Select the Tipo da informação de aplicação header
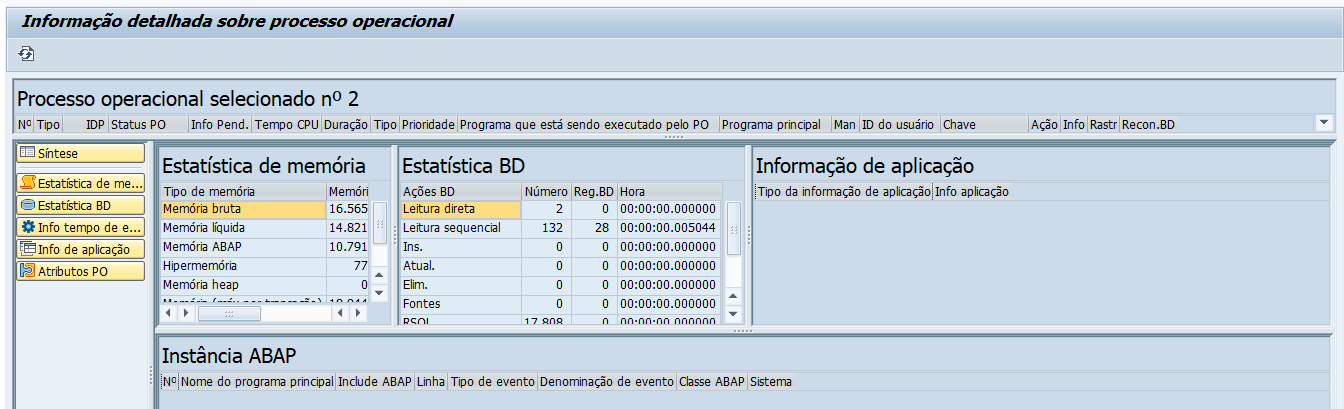 click(844, 191)
